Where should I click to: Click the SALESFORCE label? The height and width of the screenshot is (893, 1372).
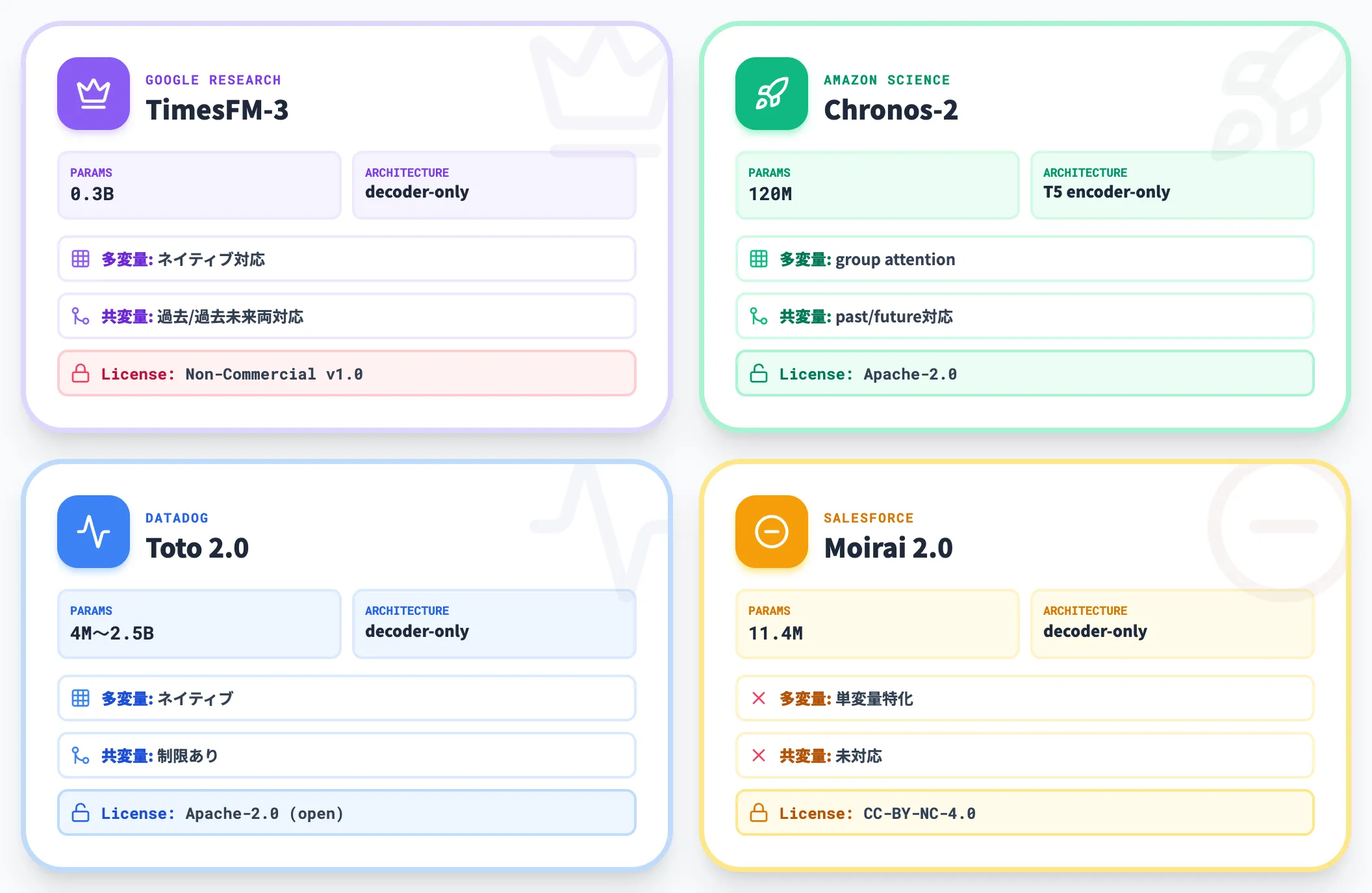coord(869,518)
